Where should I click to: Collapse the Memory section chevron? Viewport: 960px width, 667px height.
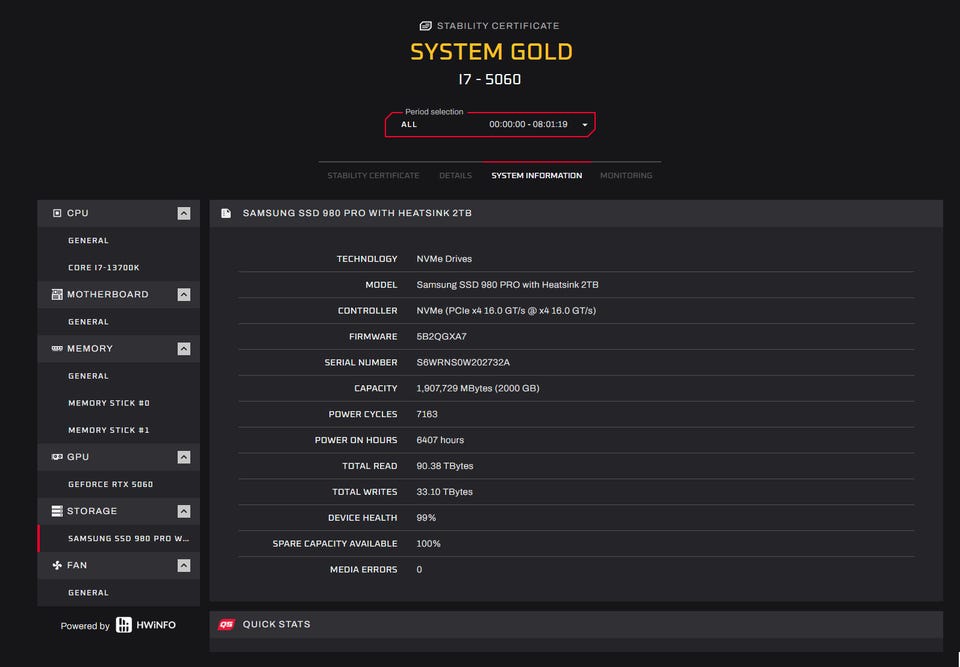click(x=183, y=349)
